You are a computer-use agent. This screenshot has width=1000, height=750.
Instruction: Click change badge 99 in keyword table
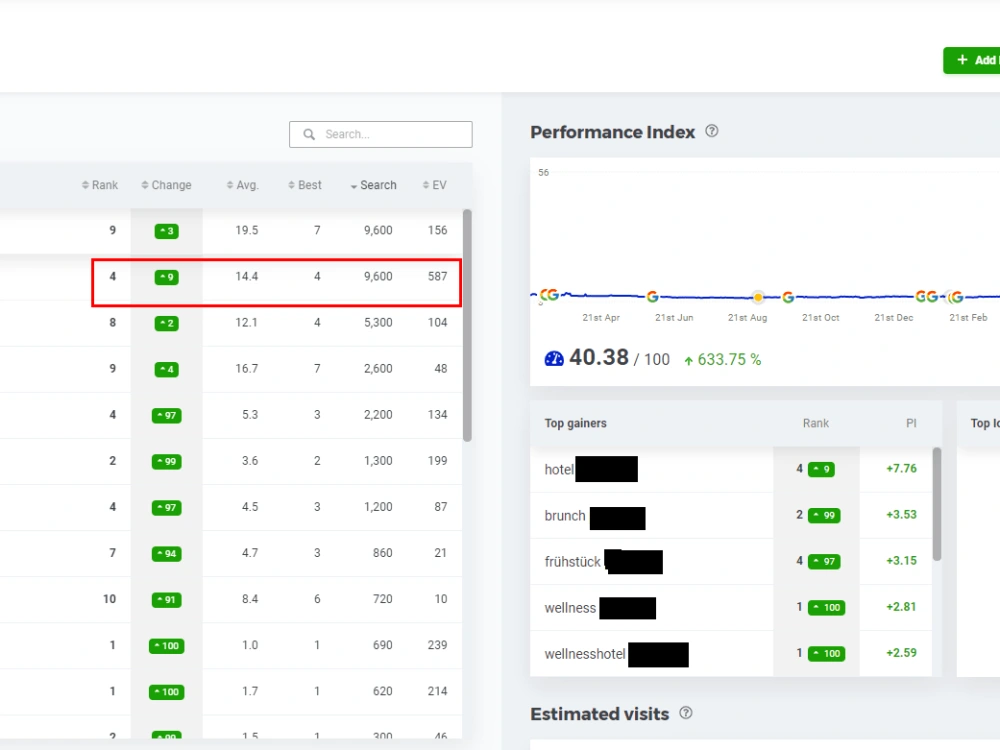[x=166, y=462]
